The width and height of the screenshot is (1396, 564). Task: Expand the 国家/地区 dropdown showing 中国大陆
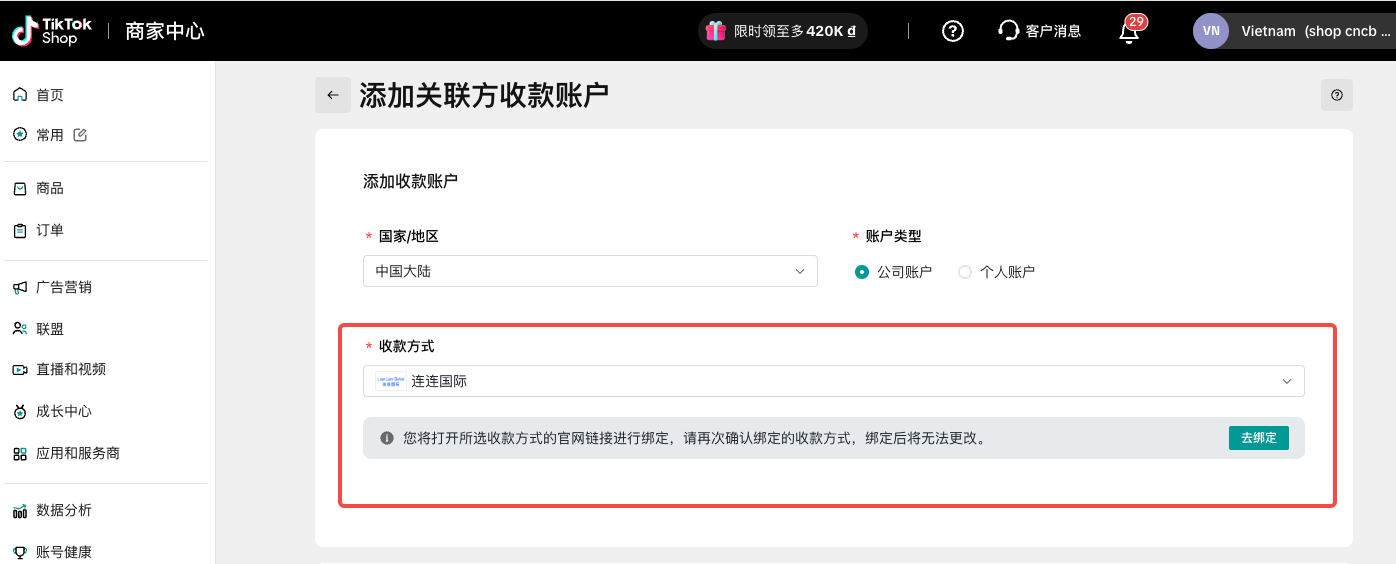click(590, 271)
